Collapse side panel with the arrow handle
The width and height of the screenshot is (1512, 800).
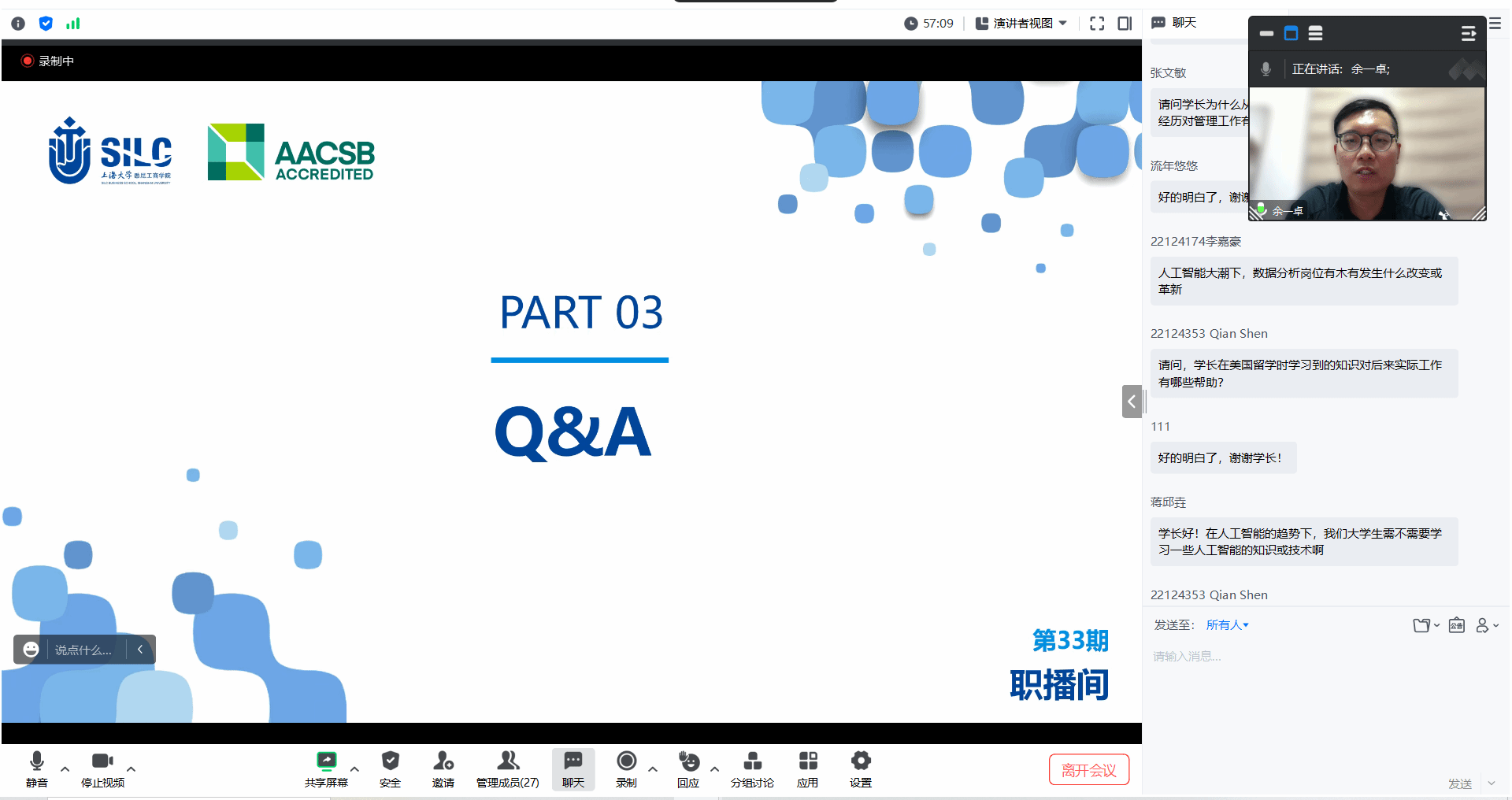click(1132, 402)
